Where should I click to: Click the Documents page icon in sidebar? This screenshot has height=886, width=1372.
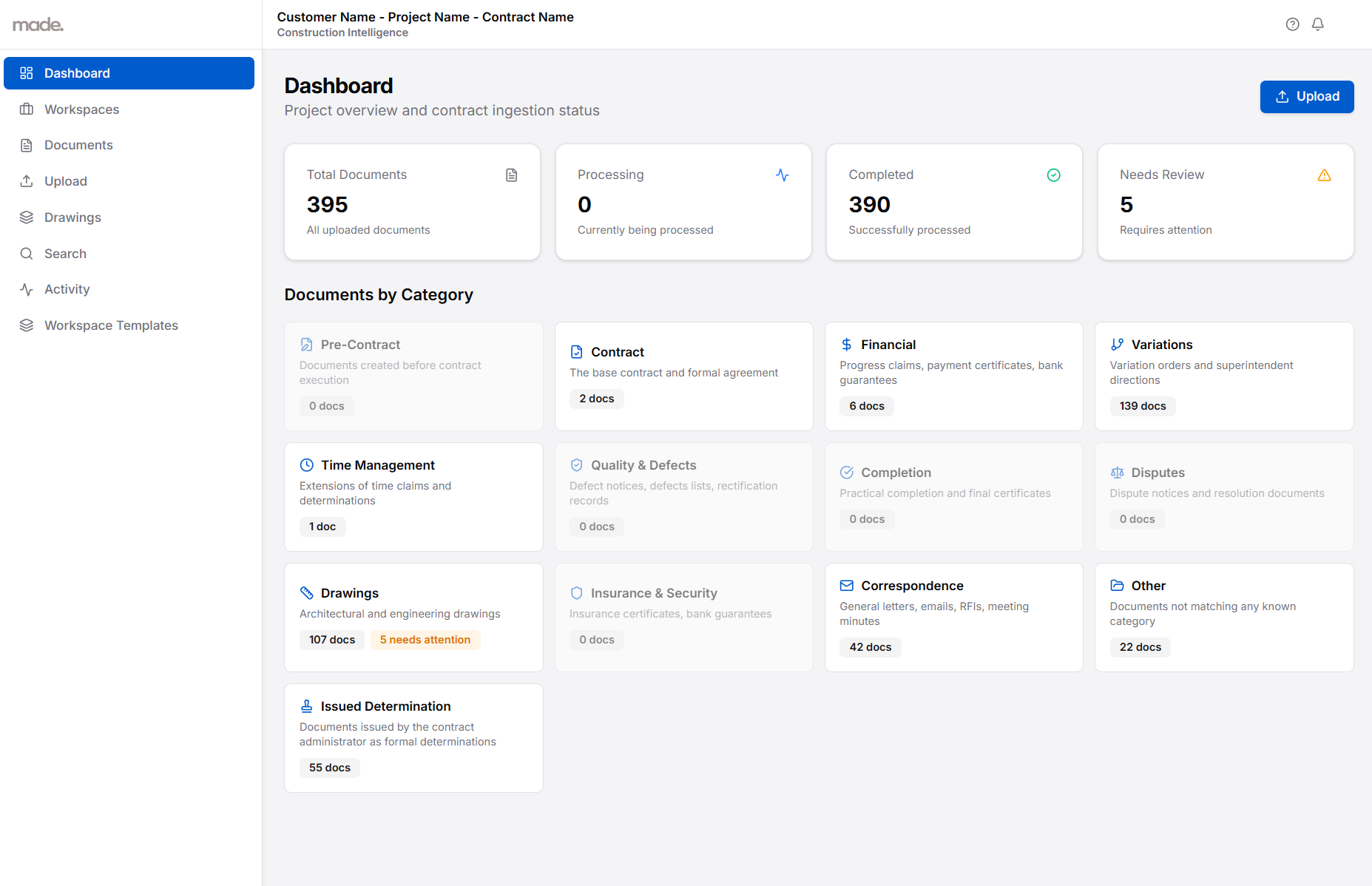pyautogui.click(x=27, y=145)
